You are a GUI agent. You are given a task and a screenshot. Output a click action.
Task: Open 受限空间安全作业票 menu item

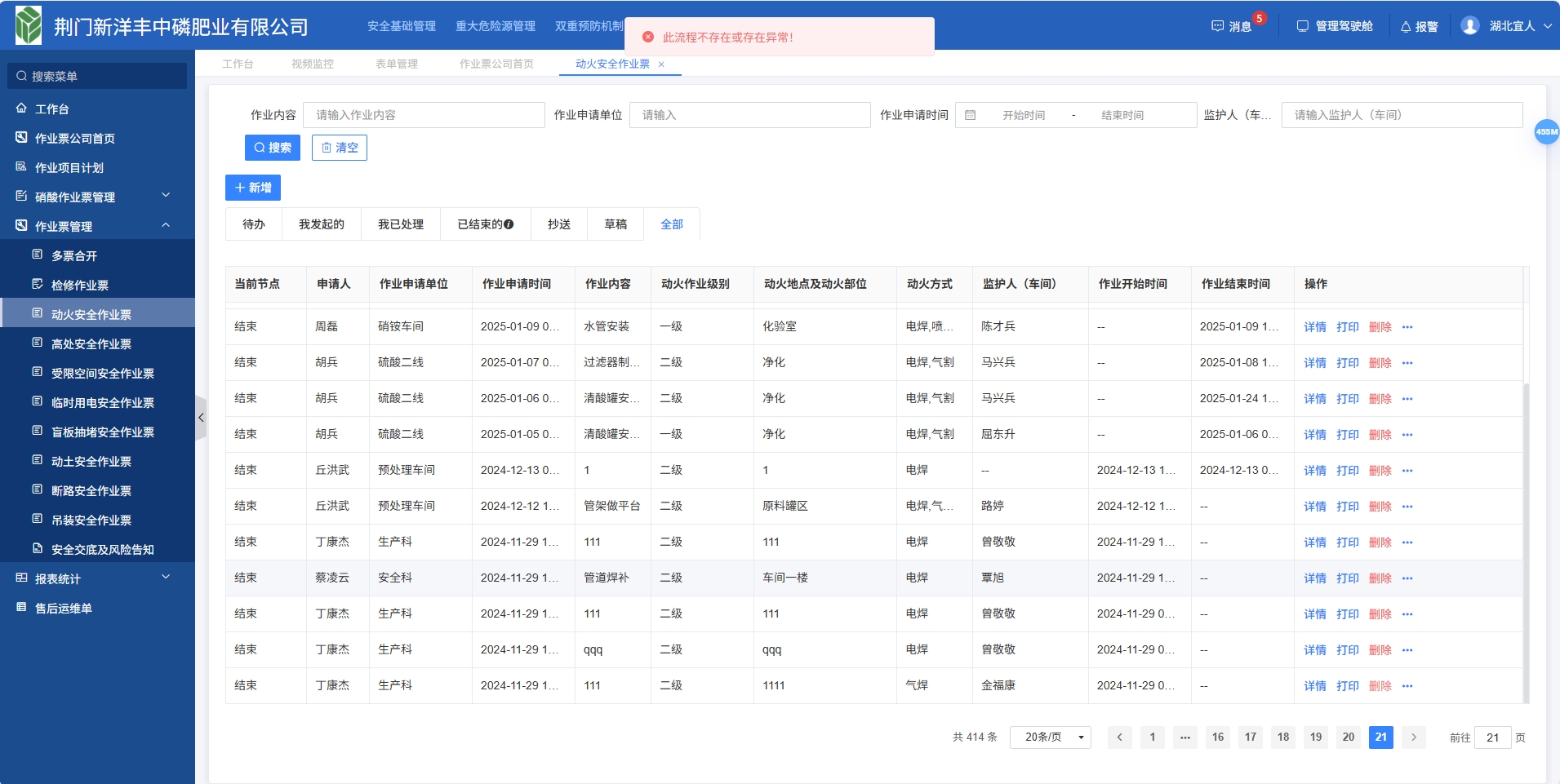(x=97, y=373)
